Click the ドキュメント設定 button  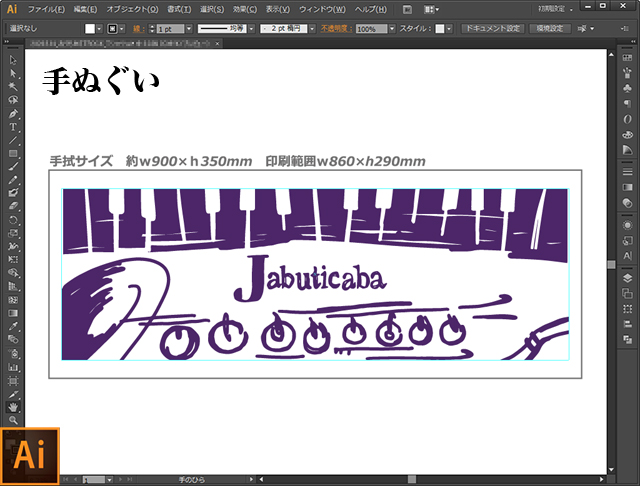493,29
